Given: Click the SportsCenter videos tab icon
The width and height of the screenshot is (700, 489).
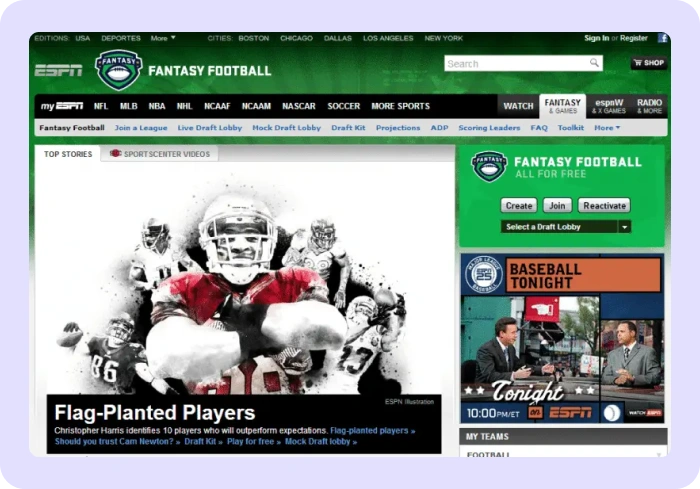Looking at the screenshot, I should [x=116, y=153].
